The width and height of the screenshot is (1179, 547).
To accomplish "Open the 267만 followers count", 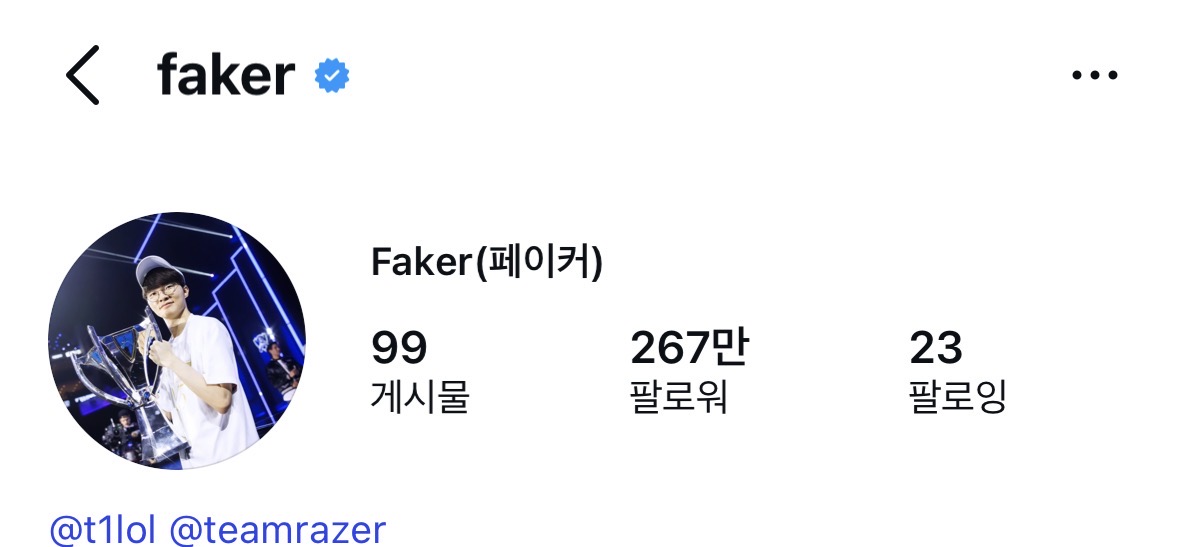I will coord(689,348).
